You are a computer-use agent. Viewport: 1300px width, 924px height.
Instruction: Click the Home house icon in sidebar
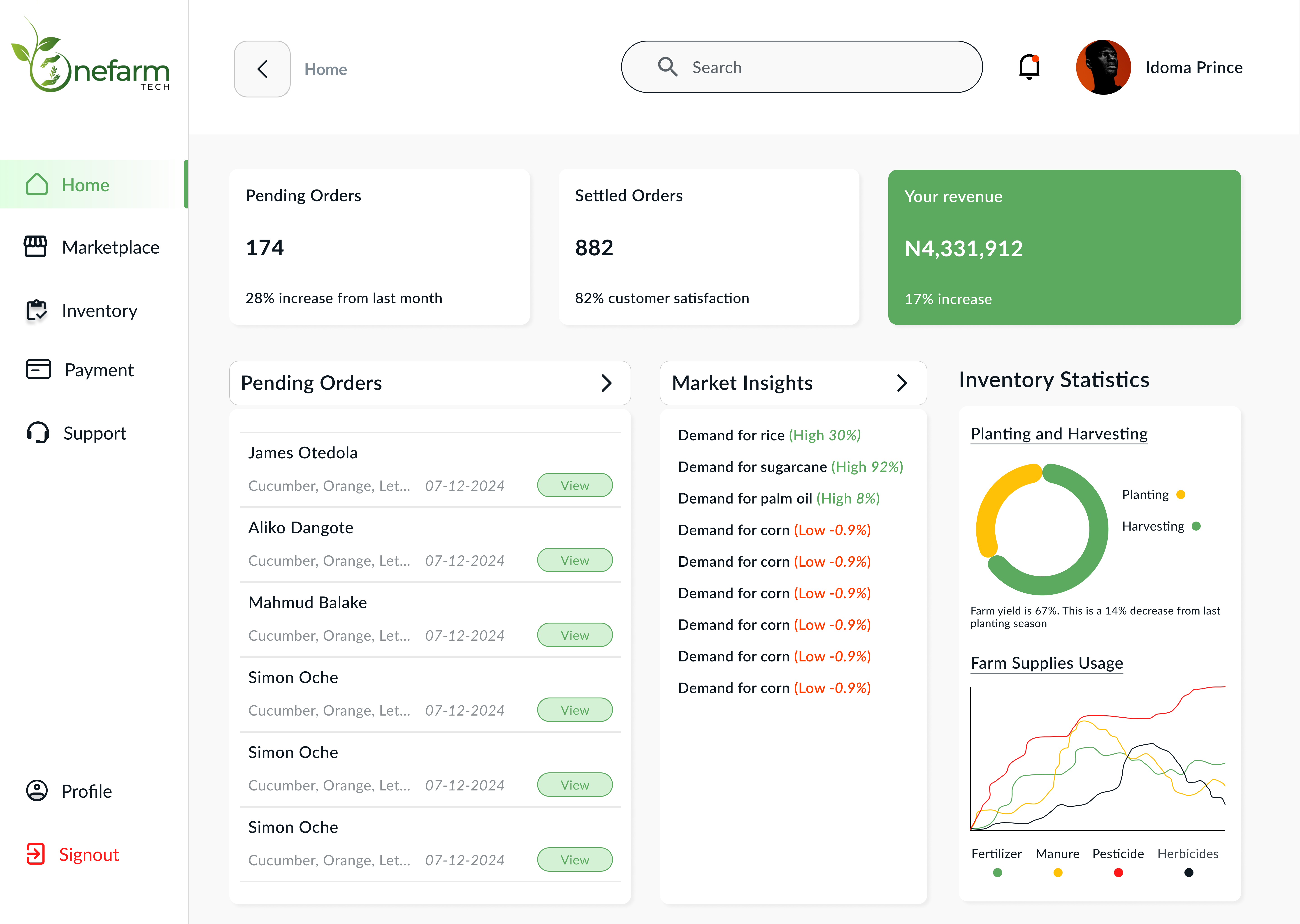[x=37, y=184]
